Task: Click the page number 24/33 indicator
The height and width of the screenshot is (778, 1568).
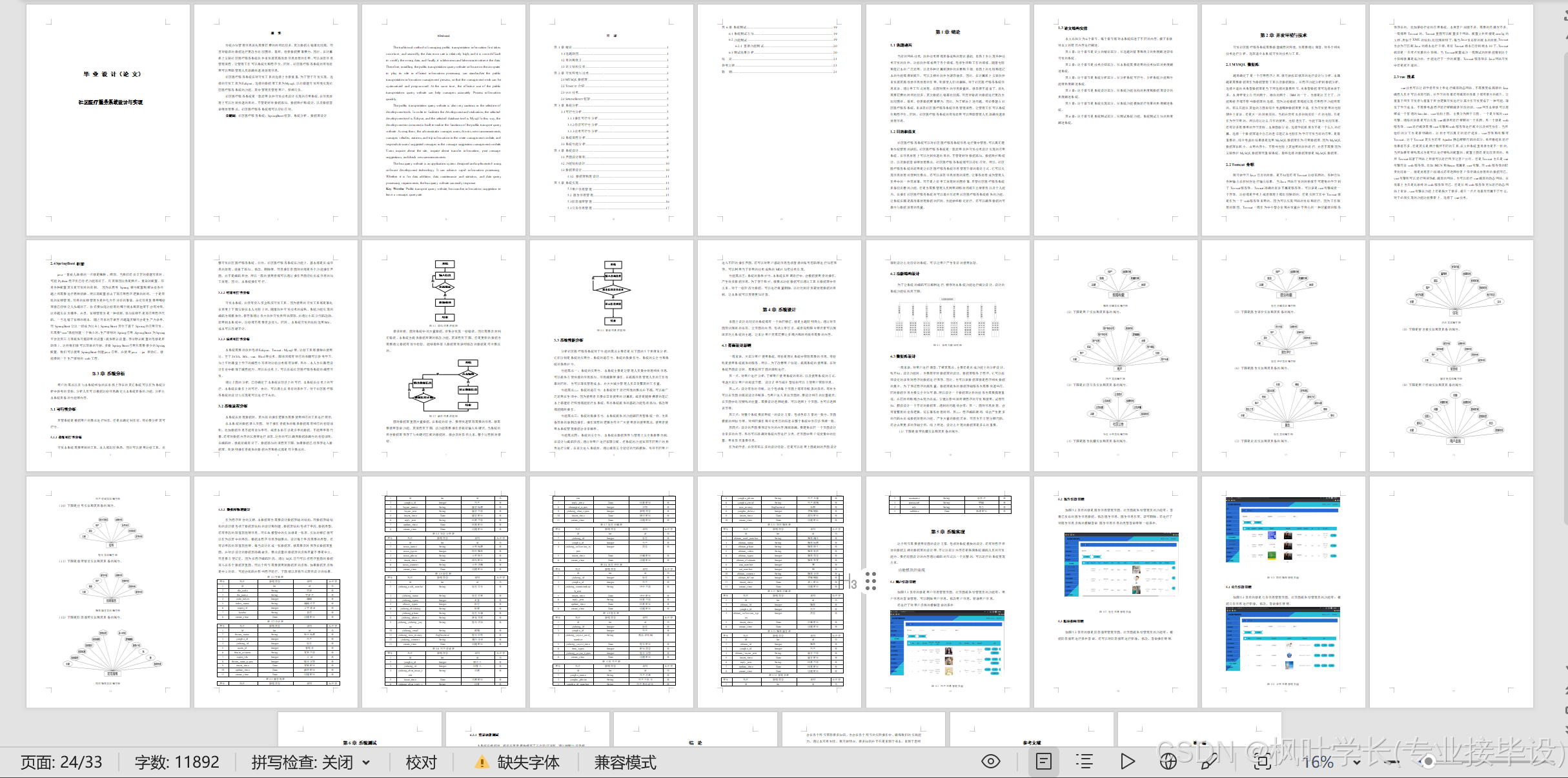Action: 61,763
